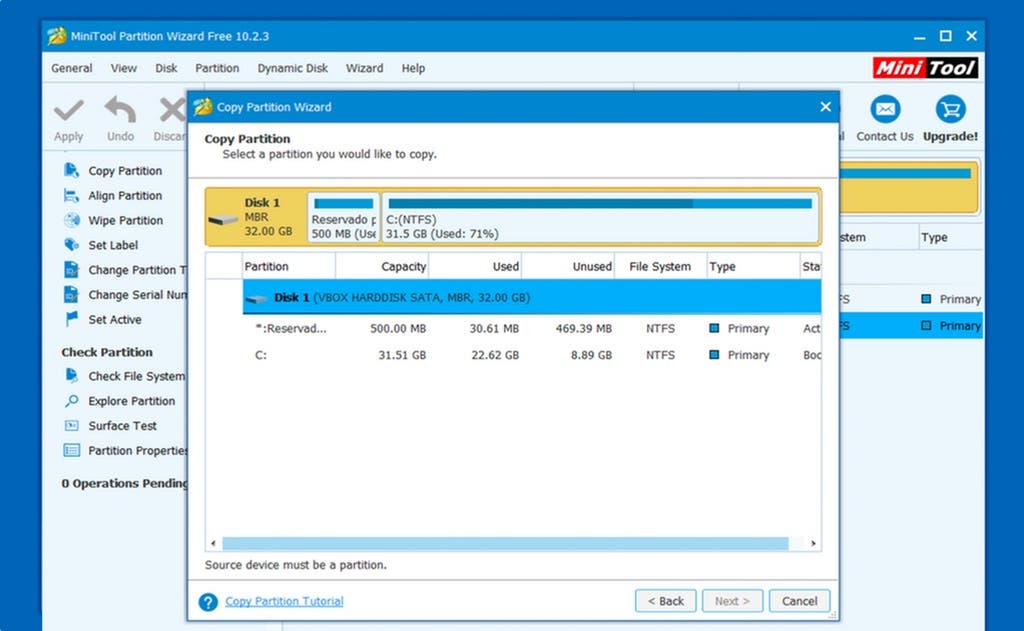Click the C:(NTFS) block in disk map
Image resolution: width=1024 pixels, height=631 pixels.
click(598, 218)
